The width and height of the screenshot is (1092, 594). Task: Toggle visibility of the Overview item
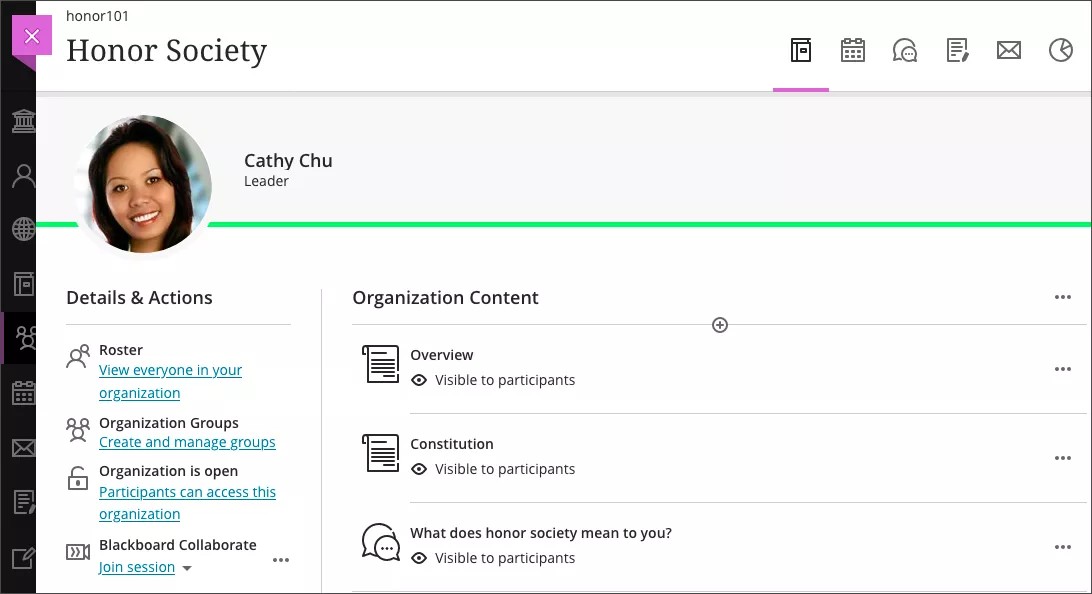pos(419,380)
